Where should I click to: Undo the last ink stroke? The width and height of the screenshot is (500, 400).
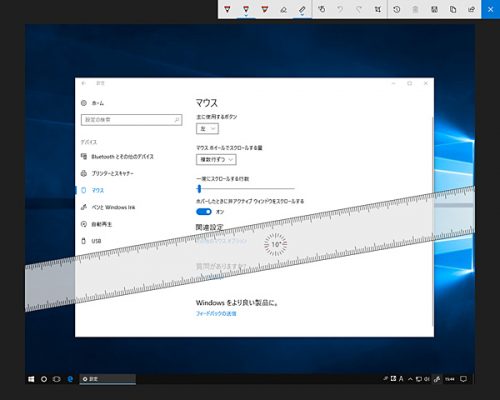[340, 9]
